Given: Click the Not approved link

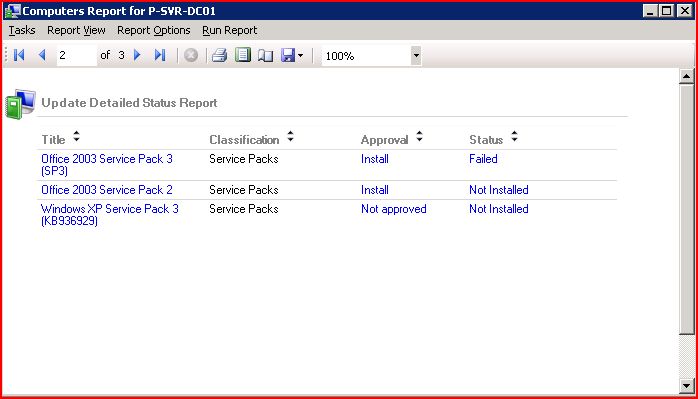Looking at the screenshot, I should 394,209.
